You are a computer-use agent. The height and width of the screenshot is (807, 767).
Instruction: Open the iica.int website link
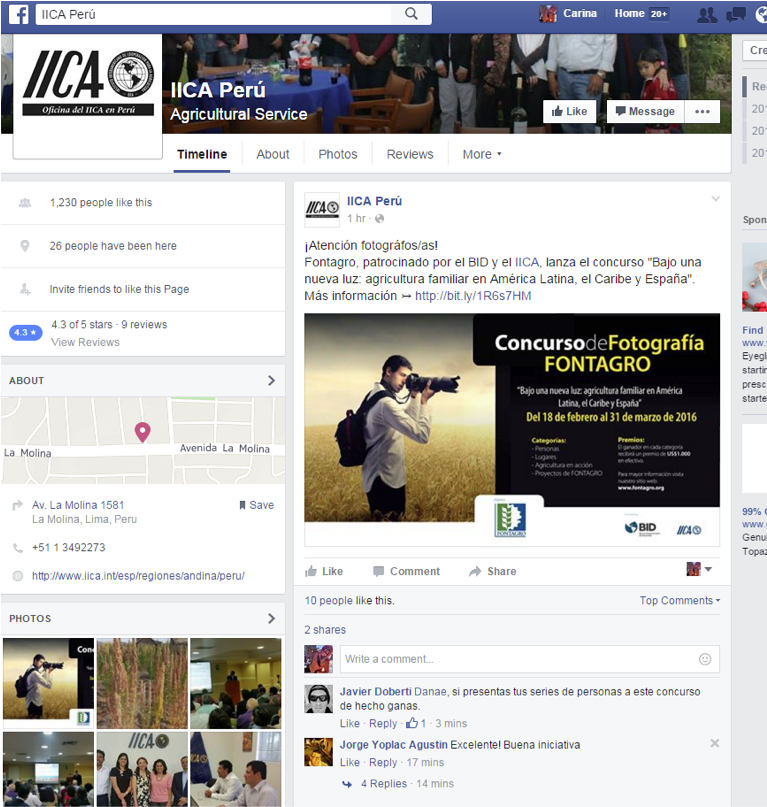[138, 576]
